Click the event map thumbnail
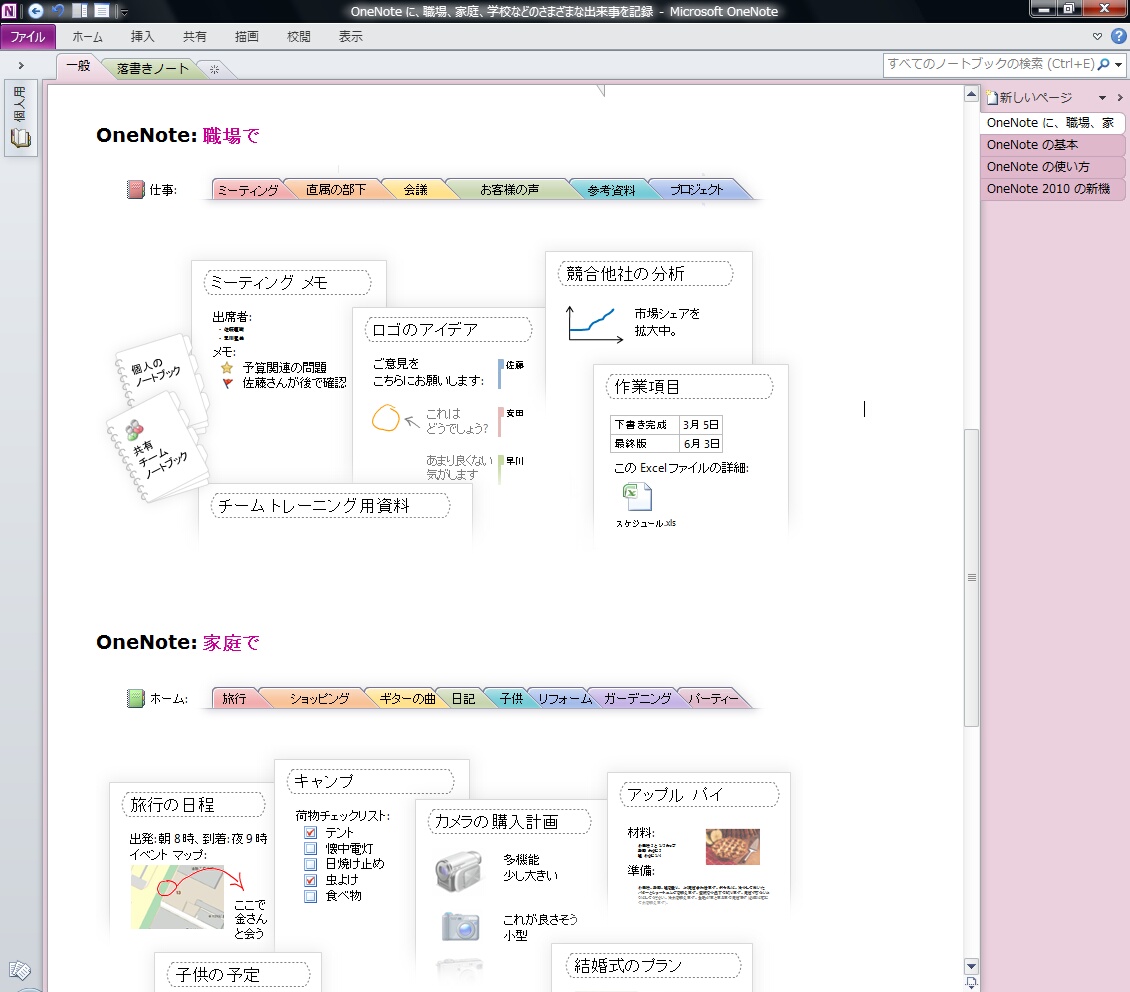Screen dimensions: 1130x992 [x=178, y=897]
